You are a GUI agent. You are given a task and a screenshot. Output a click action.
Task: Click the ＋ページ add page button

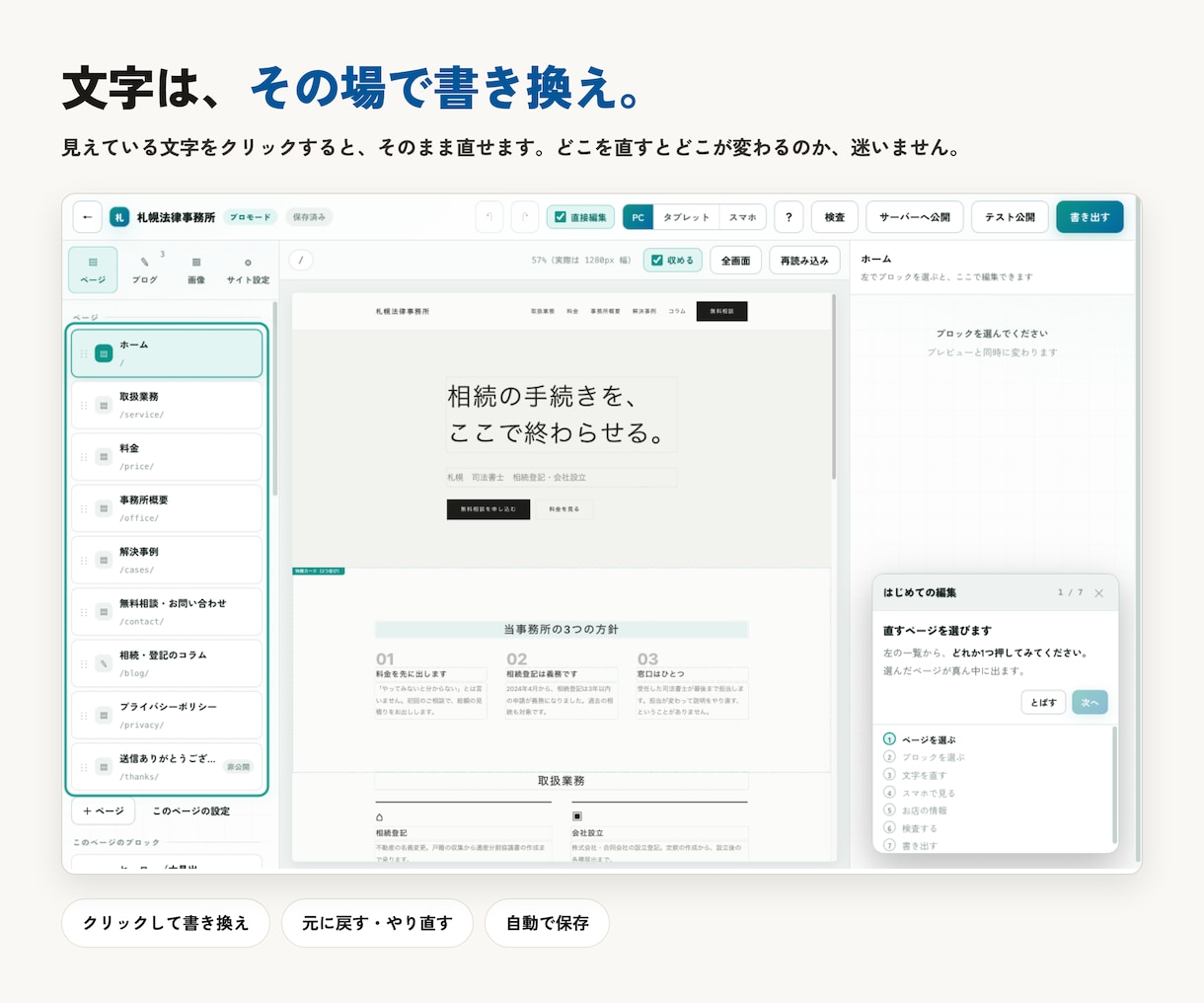coord(104,811)
